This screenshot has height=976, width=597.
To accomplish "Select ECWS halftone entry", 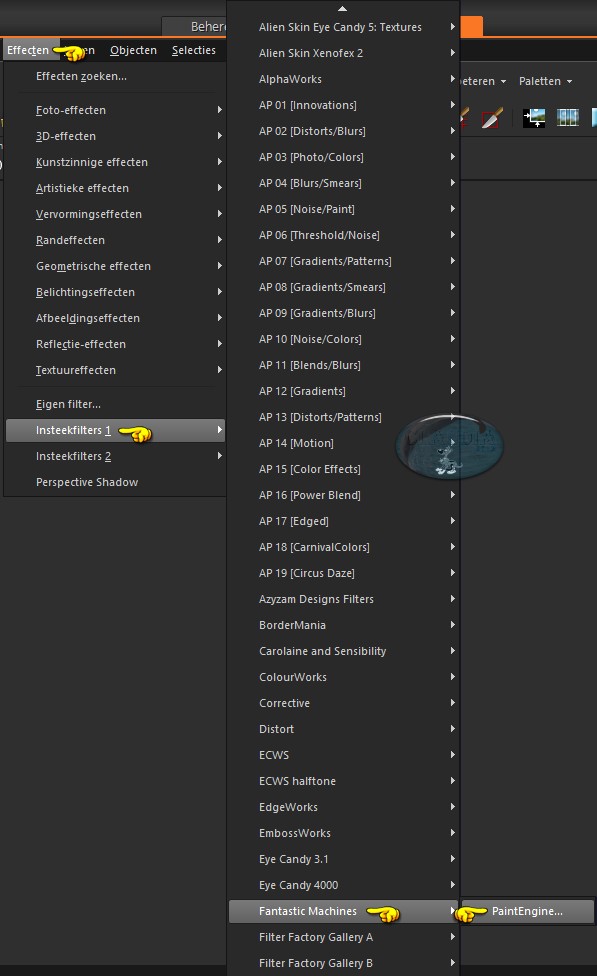I will click(344, 781).
